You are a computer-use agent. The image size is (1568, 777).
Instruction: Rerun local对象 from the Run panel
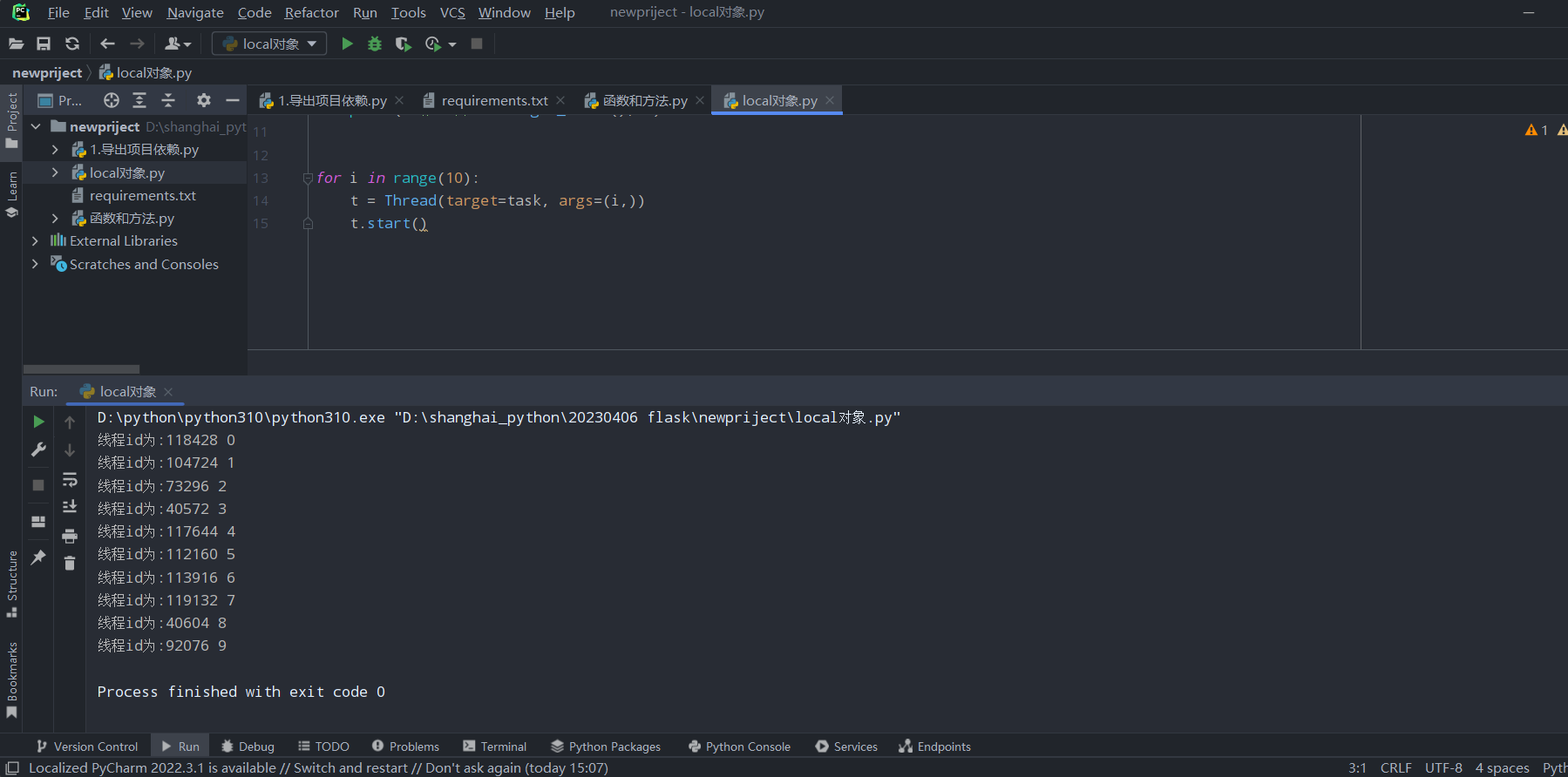[x=38, y=422]
